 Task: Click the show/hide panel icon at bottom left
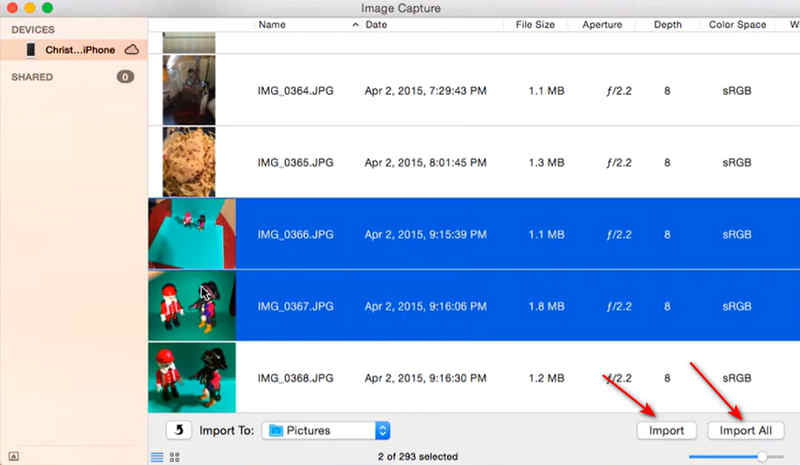click(14, 456)
